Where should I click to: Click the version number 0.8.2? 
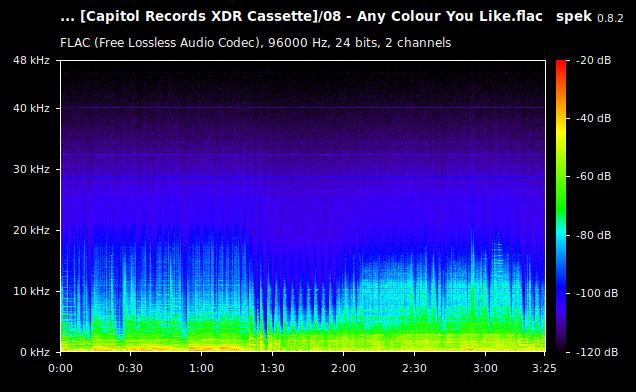[x=610, y=18]
